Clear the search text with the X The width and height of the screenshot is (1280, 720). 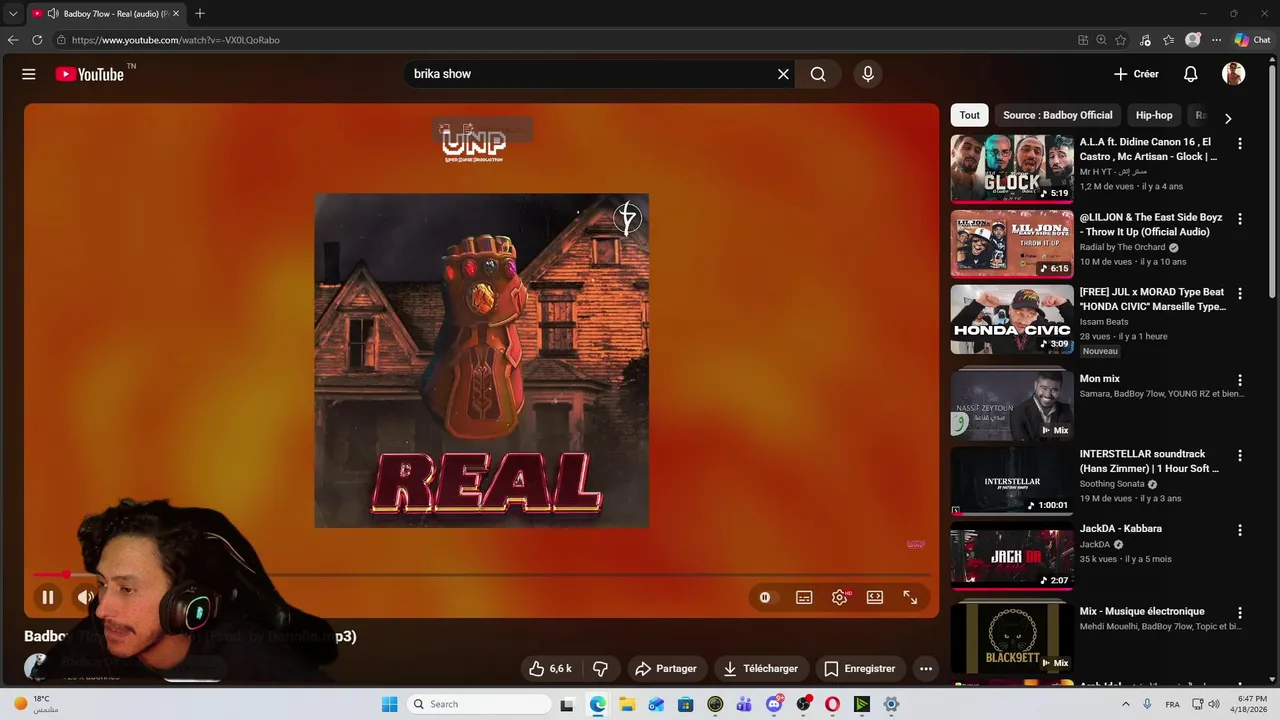coord(783,74)
